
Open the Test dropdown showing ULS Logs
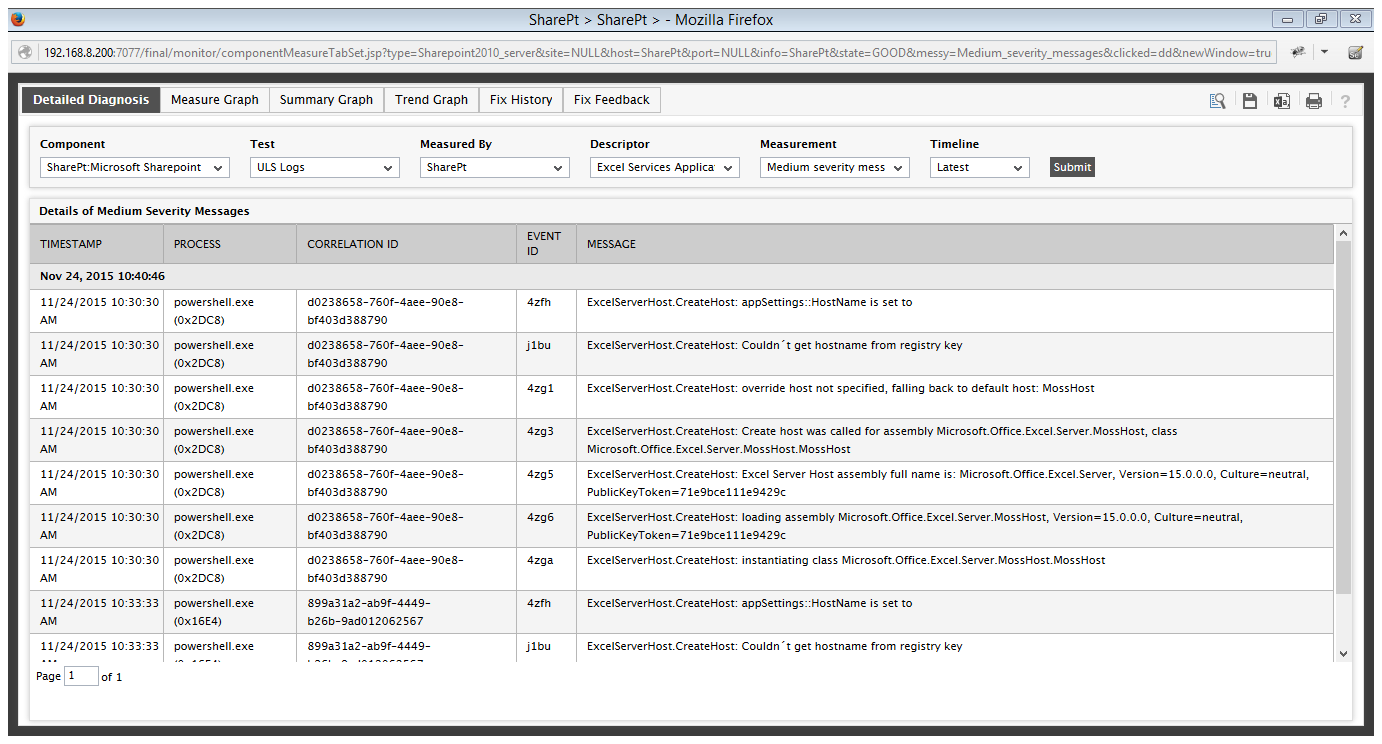[x=325, y=167]
